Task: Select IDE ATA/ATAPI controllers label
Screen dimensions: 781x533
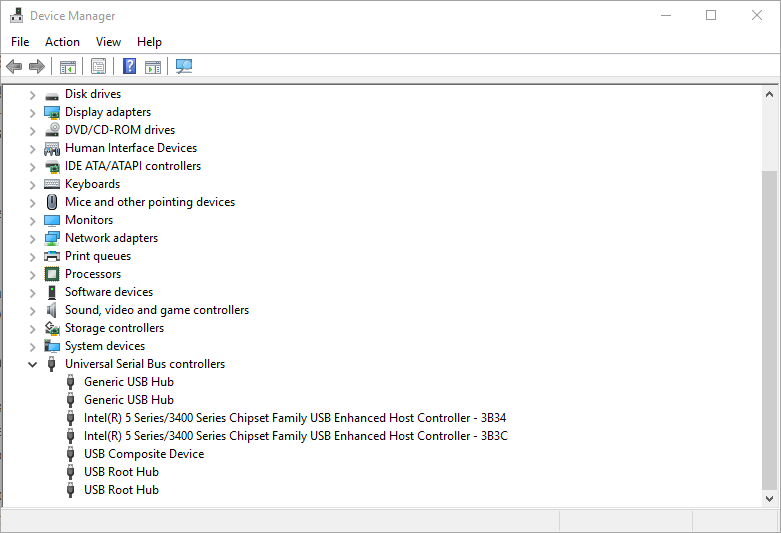Action: coord(133,166)
